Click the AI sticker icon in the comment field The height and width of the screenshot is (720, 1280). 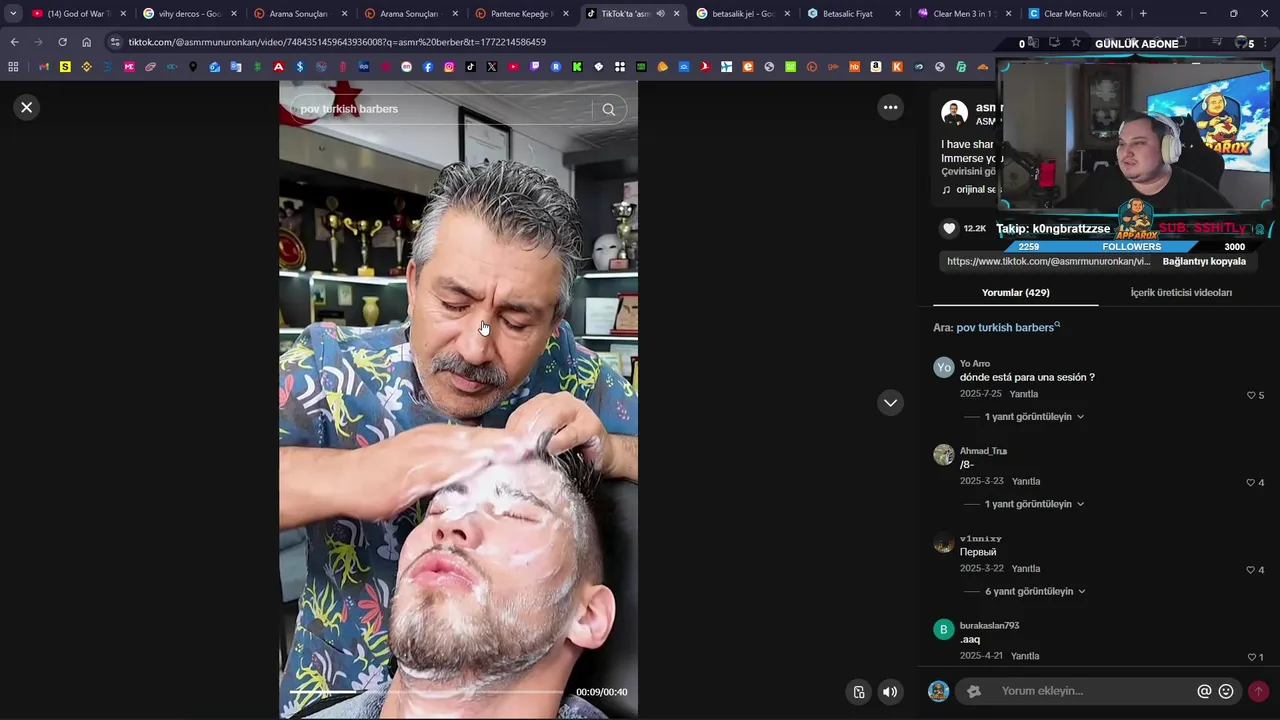point(974,691)
